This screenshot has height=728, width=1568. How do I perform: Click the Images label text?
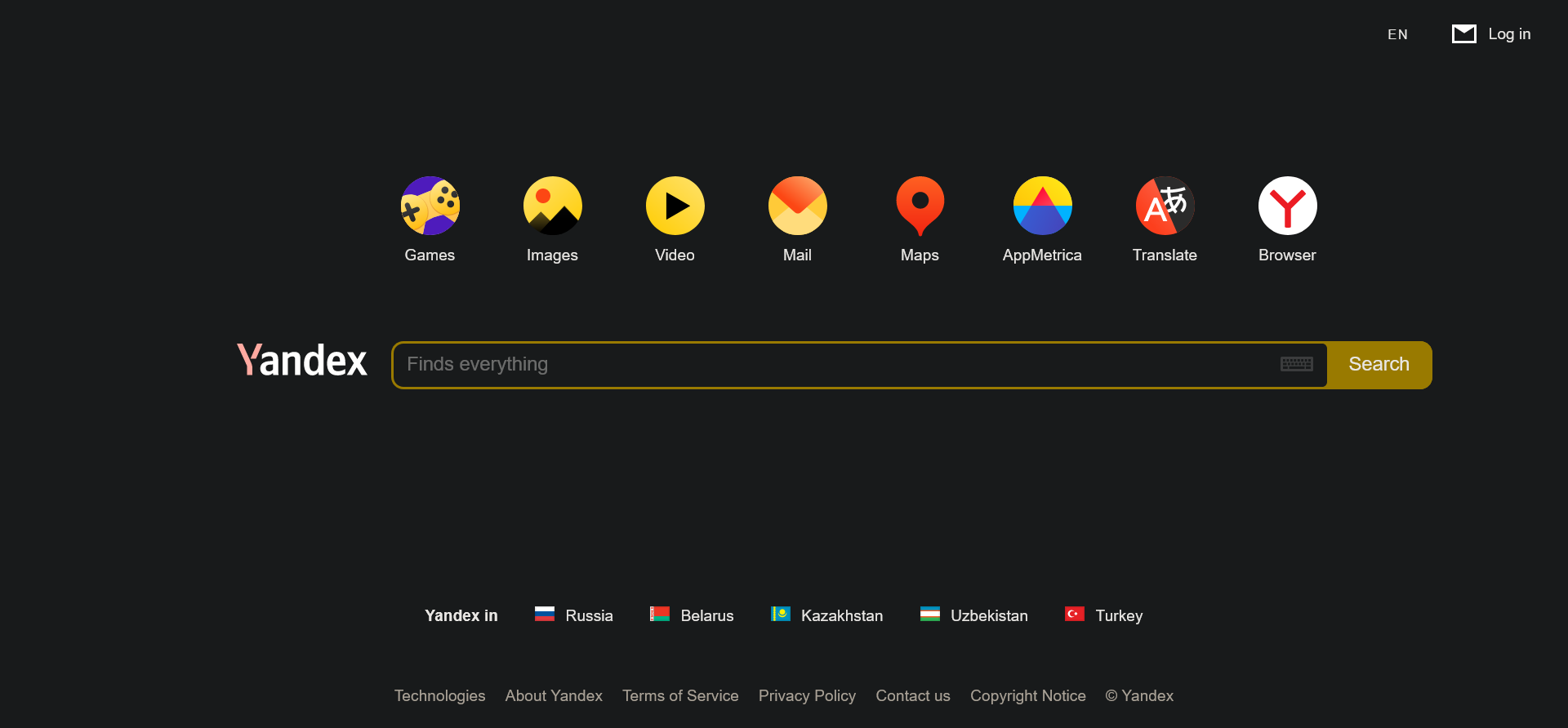pyautogui.click(x=552, y=255)
